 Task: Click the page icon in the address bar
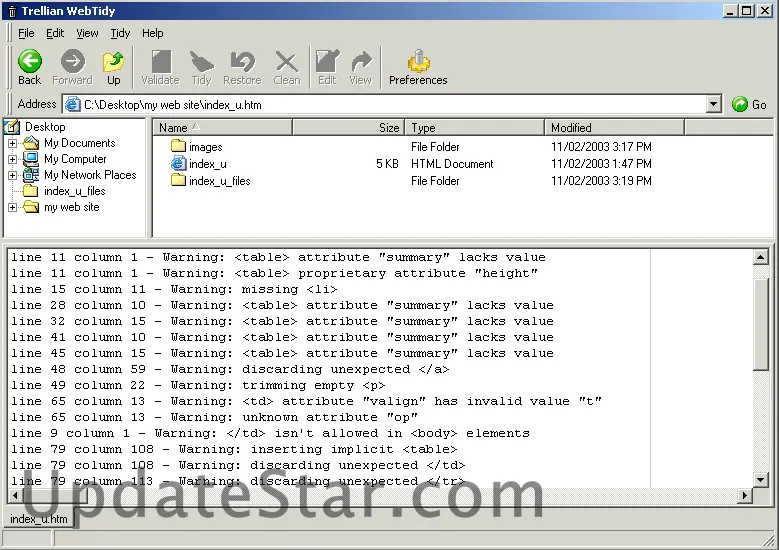pyautogui.click(x=73, y=104)
